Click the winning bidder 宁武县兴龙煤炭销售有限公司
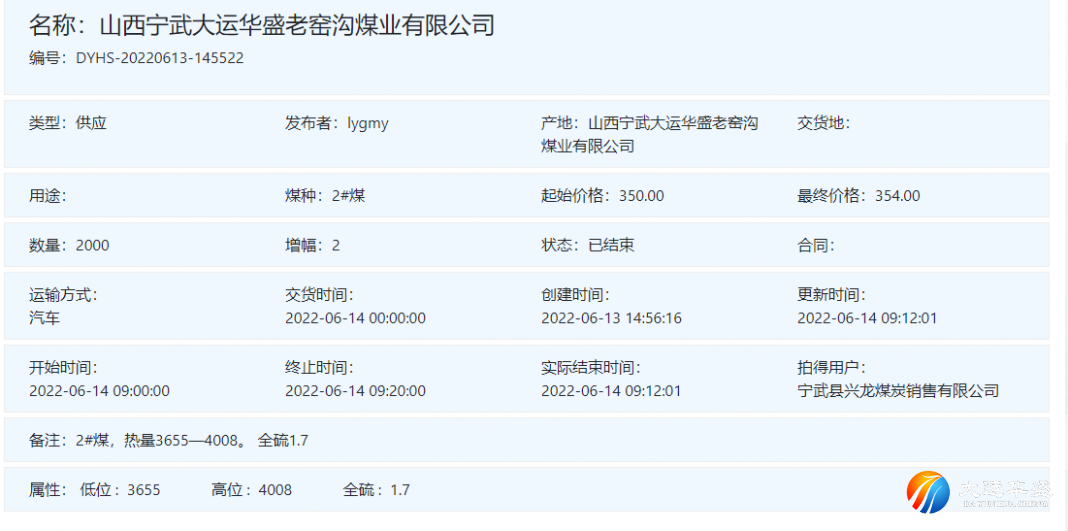Image resolution: width=1068 pixels, height=531 pixels. pos(898,391)
